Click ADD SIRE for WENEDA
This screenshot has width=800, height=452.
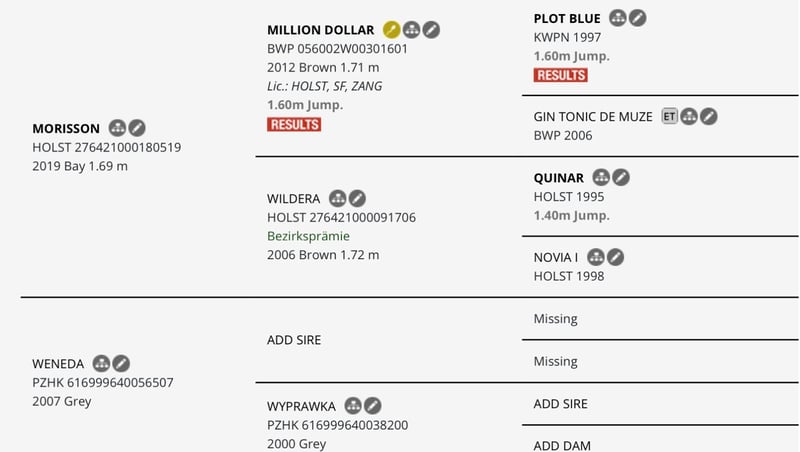point(294,340)
